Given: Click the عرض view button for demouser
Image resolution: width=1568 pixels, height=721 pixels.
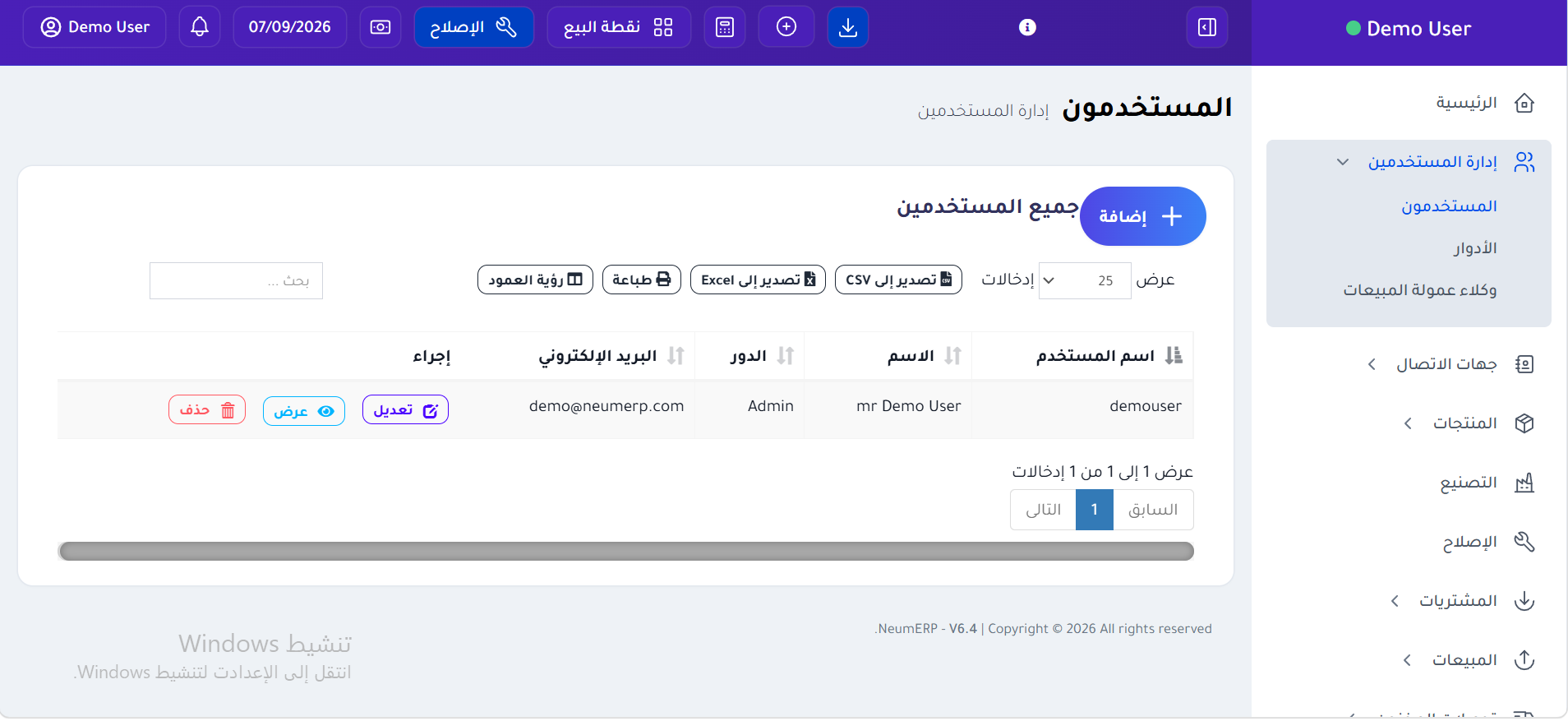Looking at the screenshot, I should coord(304,410).
